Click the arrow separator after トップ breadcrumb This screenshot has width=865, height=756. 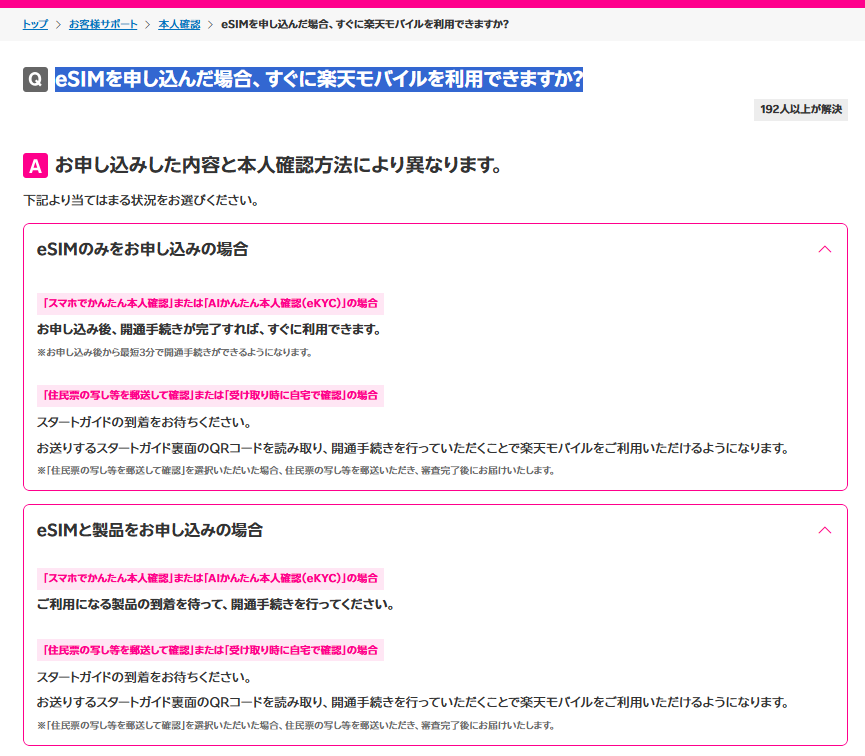pos(58,24)
